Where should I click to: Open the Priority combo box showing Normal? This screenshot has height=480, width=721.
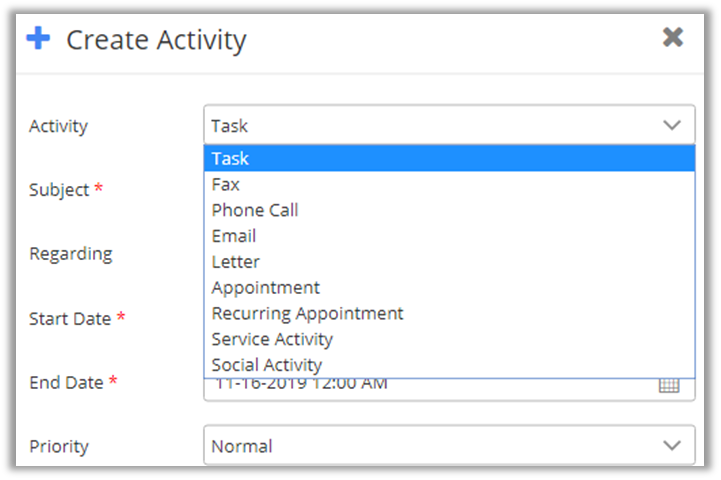pos(430,446)
